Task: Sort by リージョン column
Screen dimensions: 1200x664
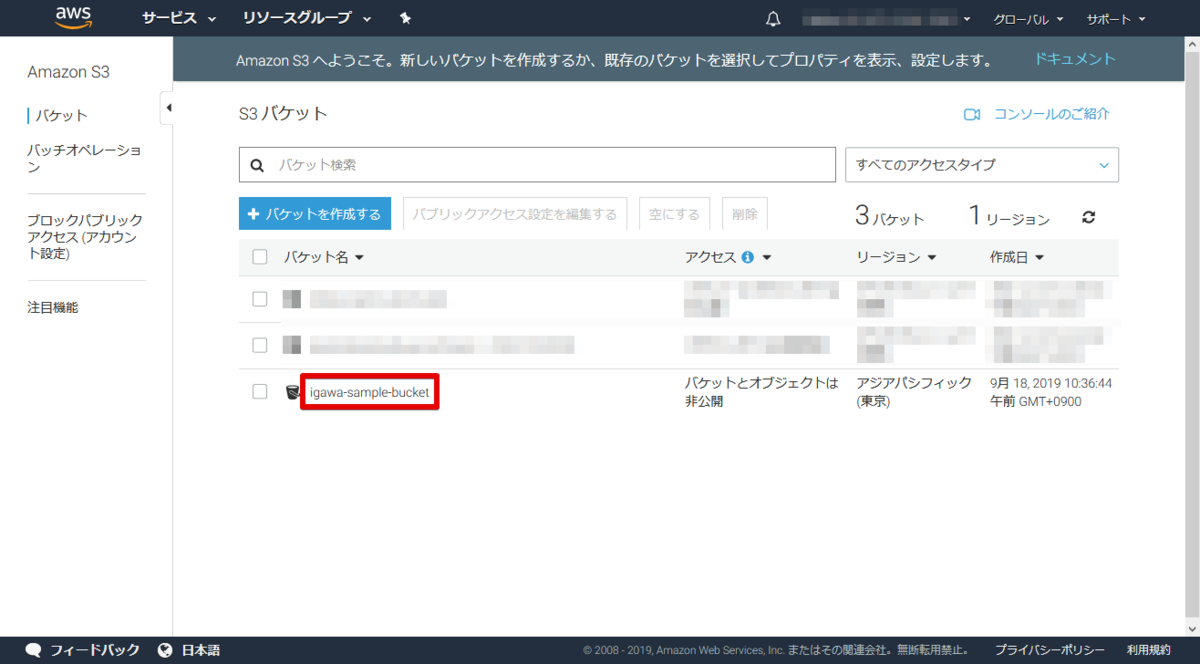Action: click(896, 257)
